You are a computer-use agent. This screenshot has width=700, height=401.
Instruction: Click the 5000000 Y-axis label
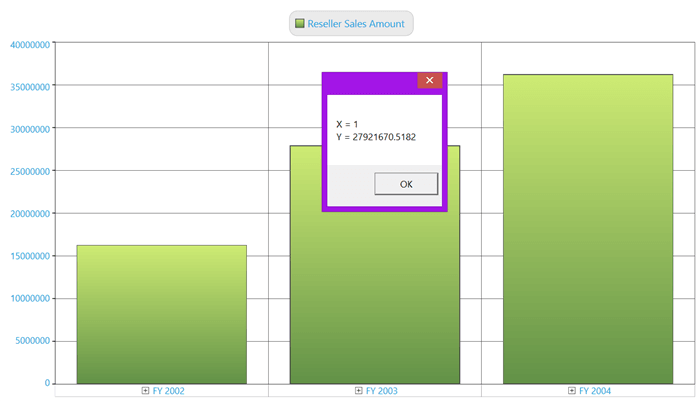(x=33, y=341)
